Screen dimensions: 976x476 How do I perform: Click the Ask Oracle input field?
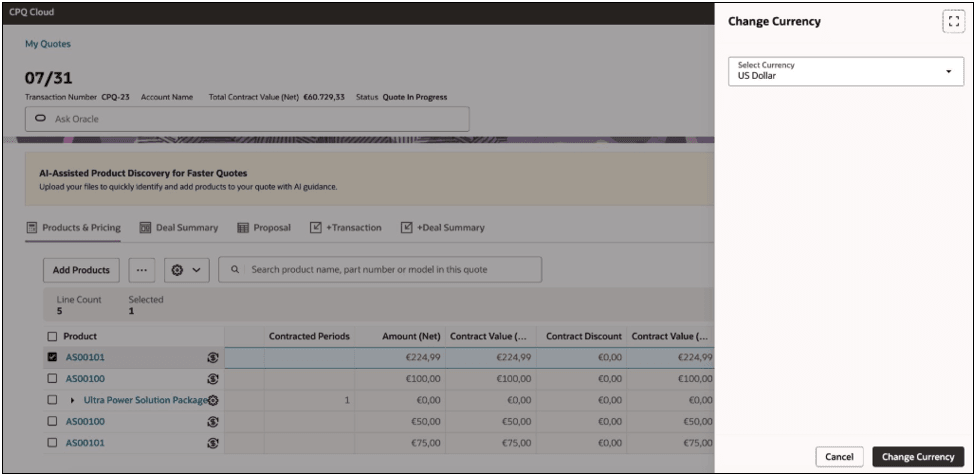[x=247, y=119]
